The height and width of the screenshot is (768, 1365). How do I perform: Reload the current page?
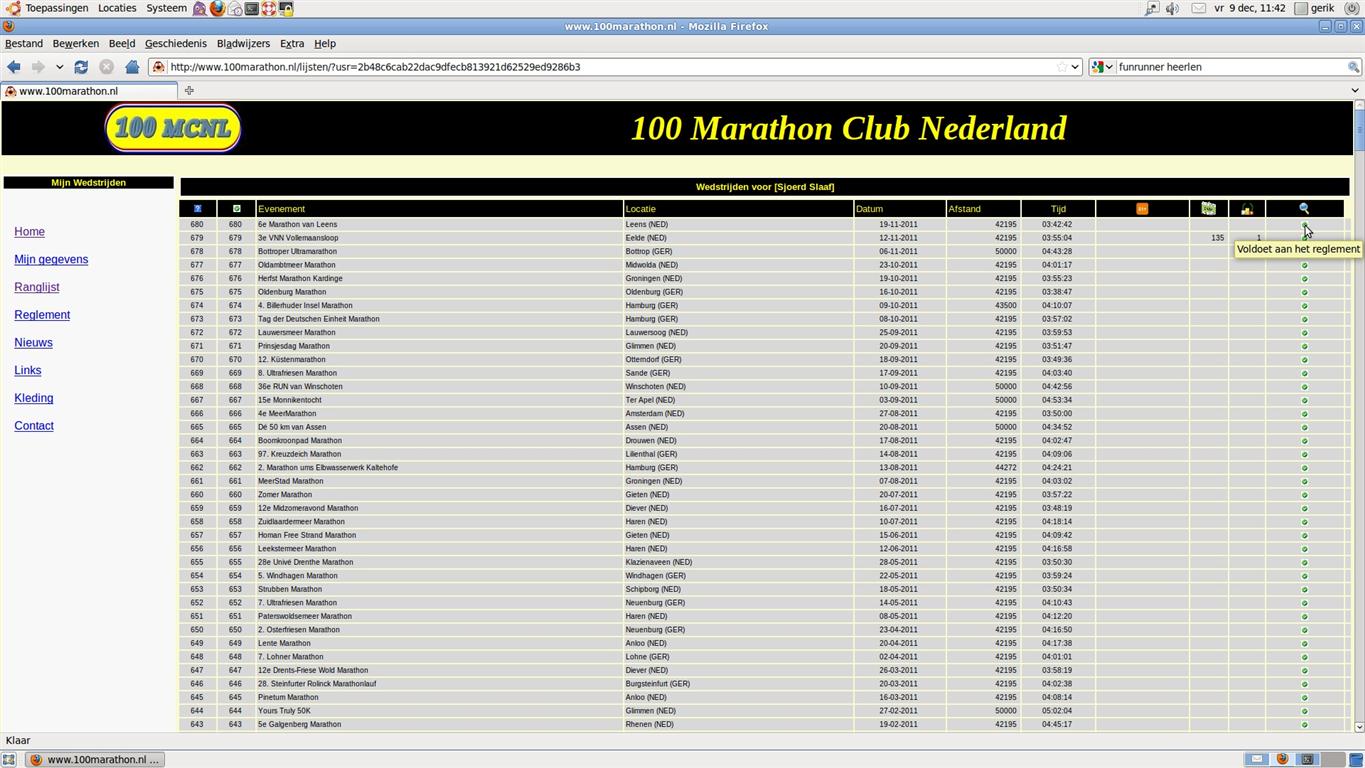coord(81,67)
